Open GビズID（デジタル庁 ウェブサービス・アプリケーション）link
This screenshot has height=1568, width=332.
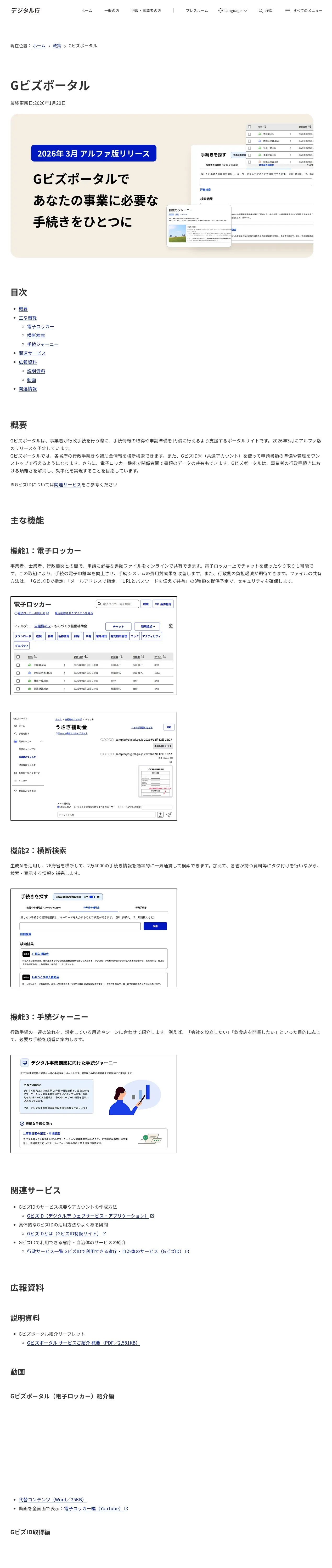[x=87, y=1215]
